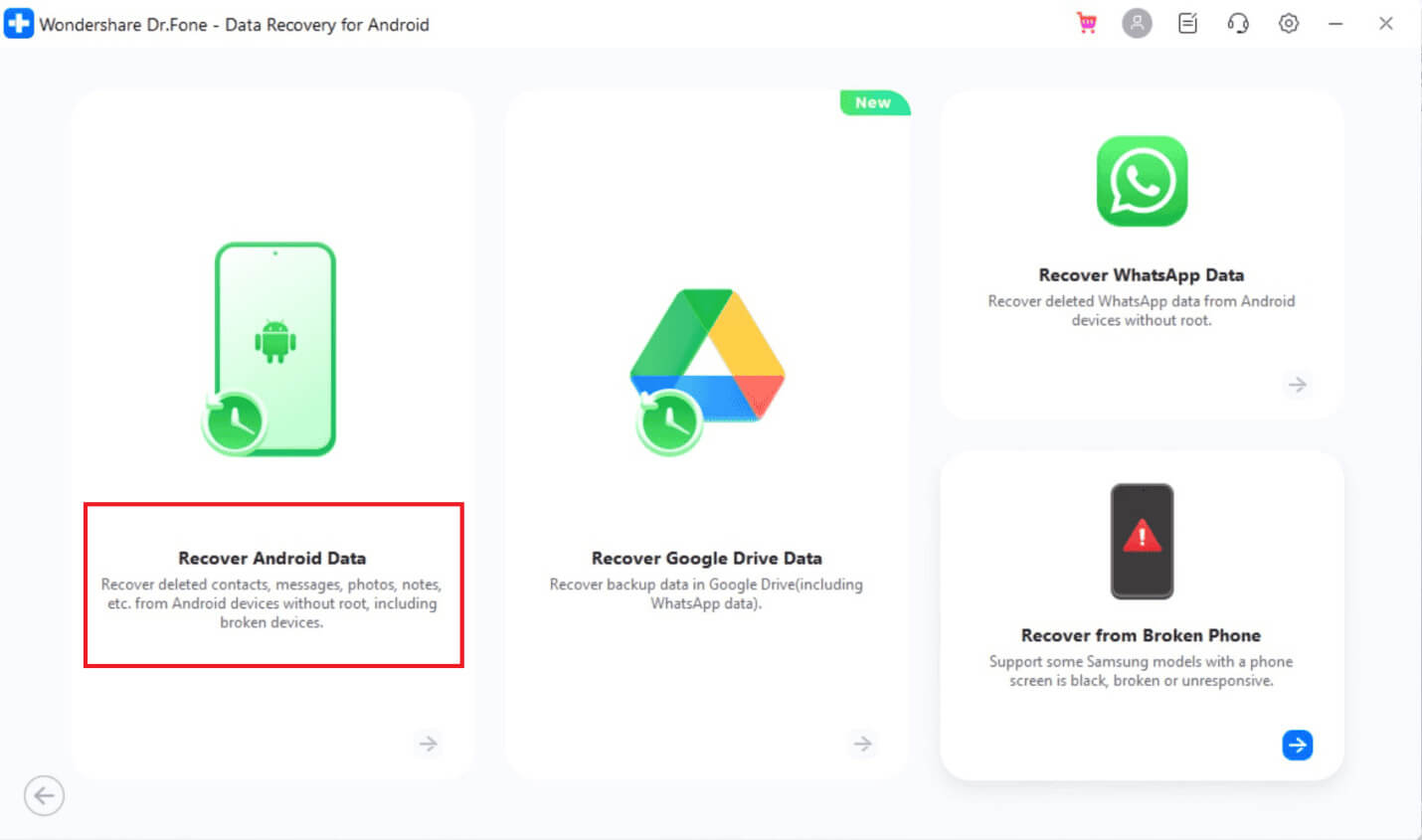The image size is (1422, 840).
Task: Minimize the Dr.Fone window
Action: [x=1335, y=24]
